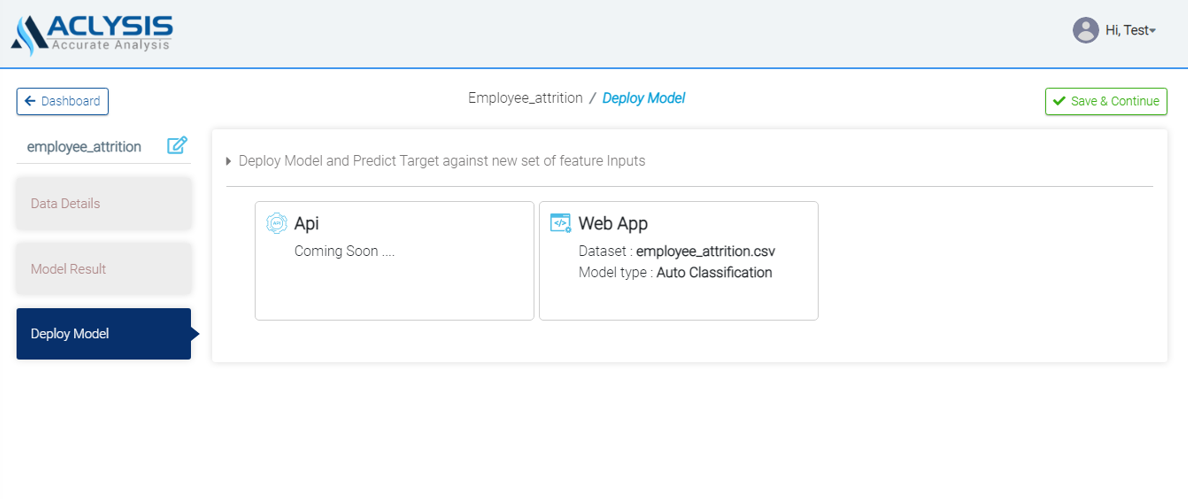Viewport: 1188px width, 499px height.
Task: Open the Data Details tab
Action: [x=103, y=203]
